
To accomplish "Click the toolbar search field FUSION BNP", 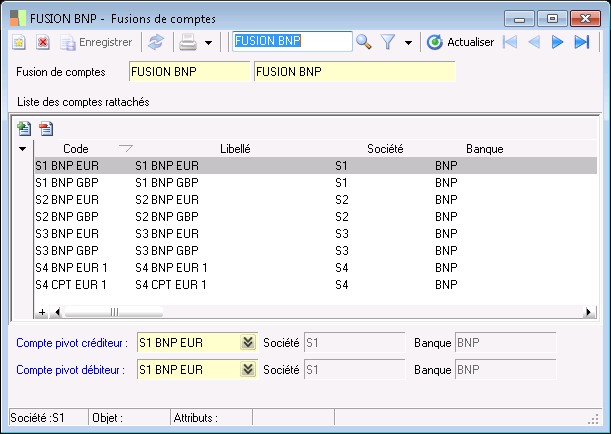I will point(292,41).
